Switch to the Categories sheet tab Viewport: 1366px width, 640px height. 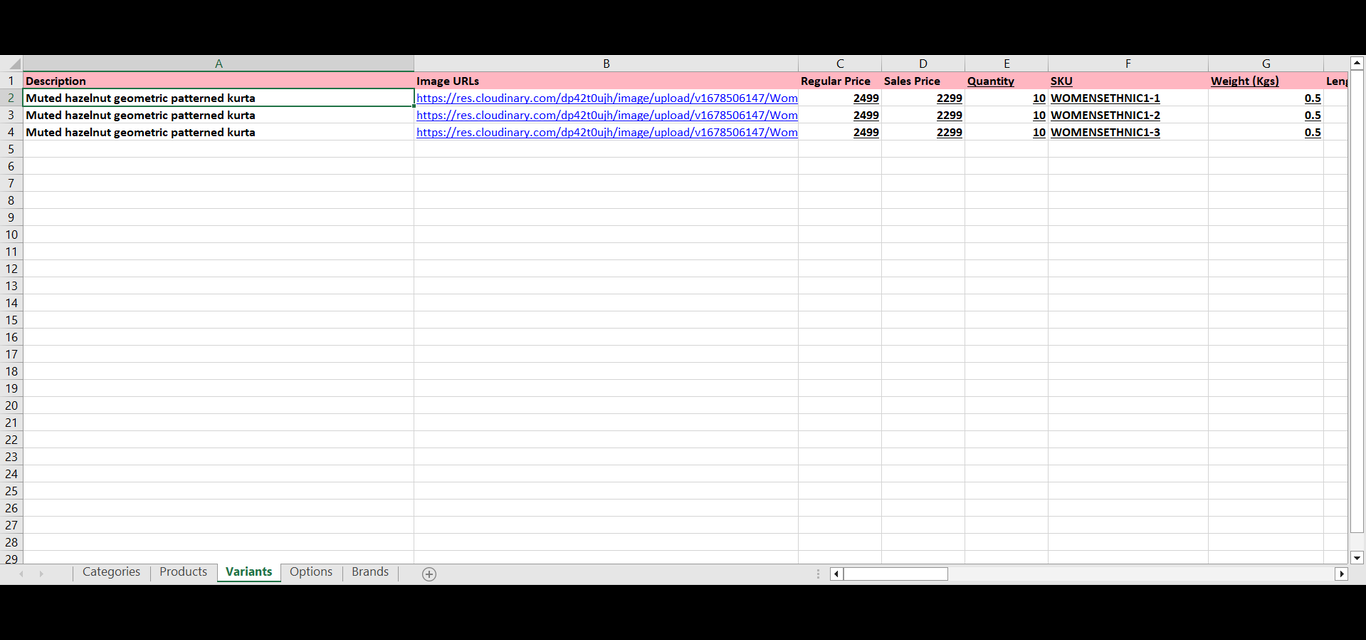(x=111, y=572)
